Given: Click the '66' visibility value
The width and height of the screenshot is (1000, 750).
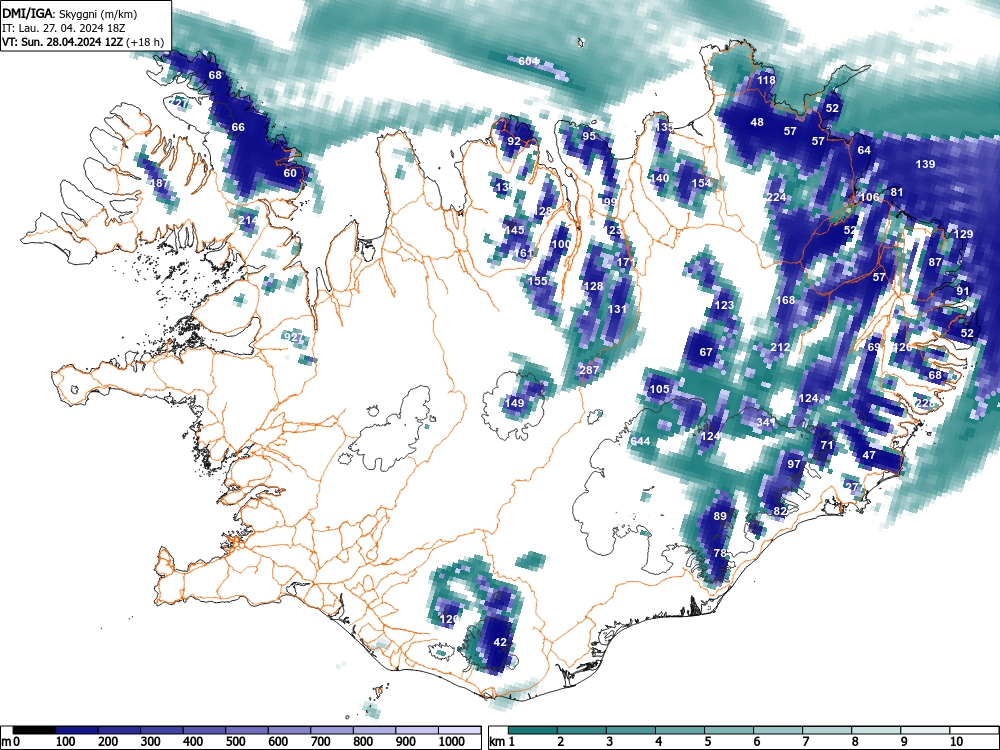Looking at the screenshot, I should coord(238,128).
